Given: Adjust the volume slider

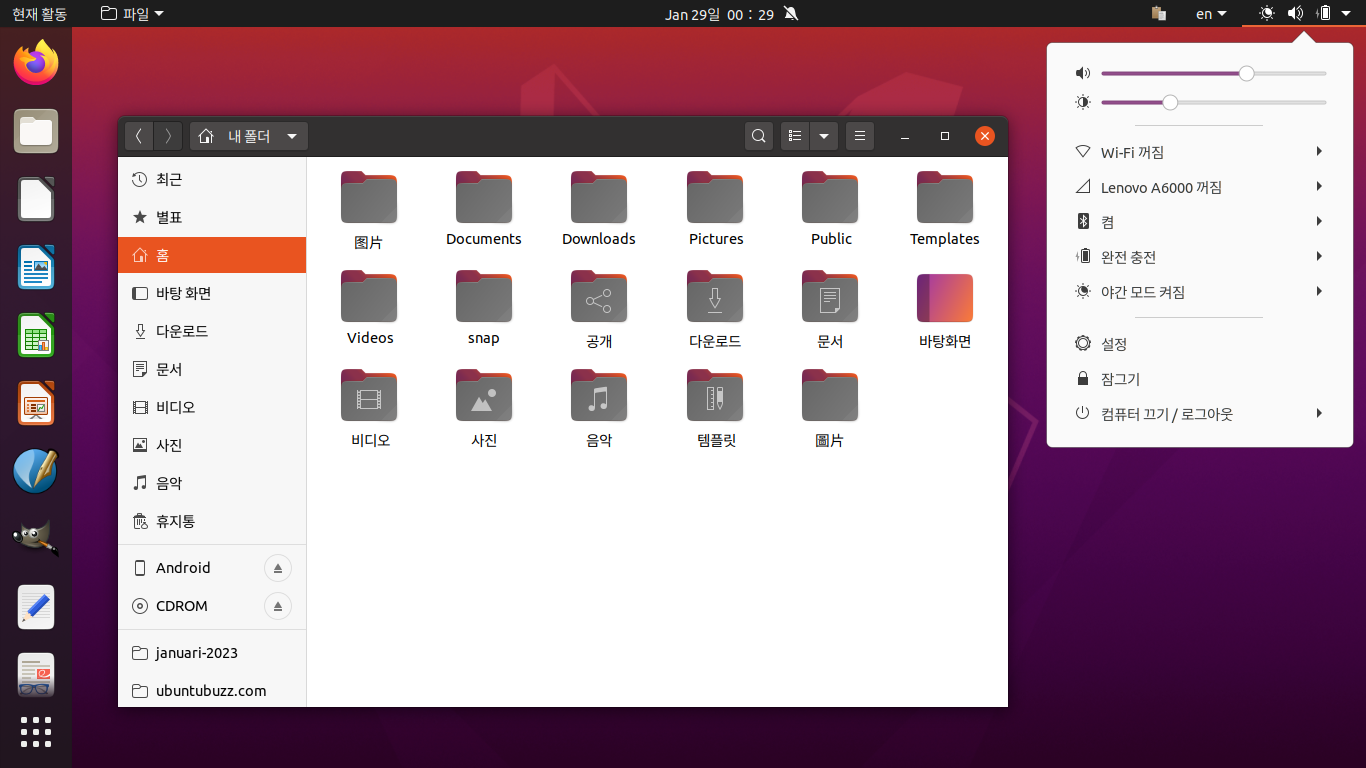Looking at the screenshot, I should [x=1213, y=73].
